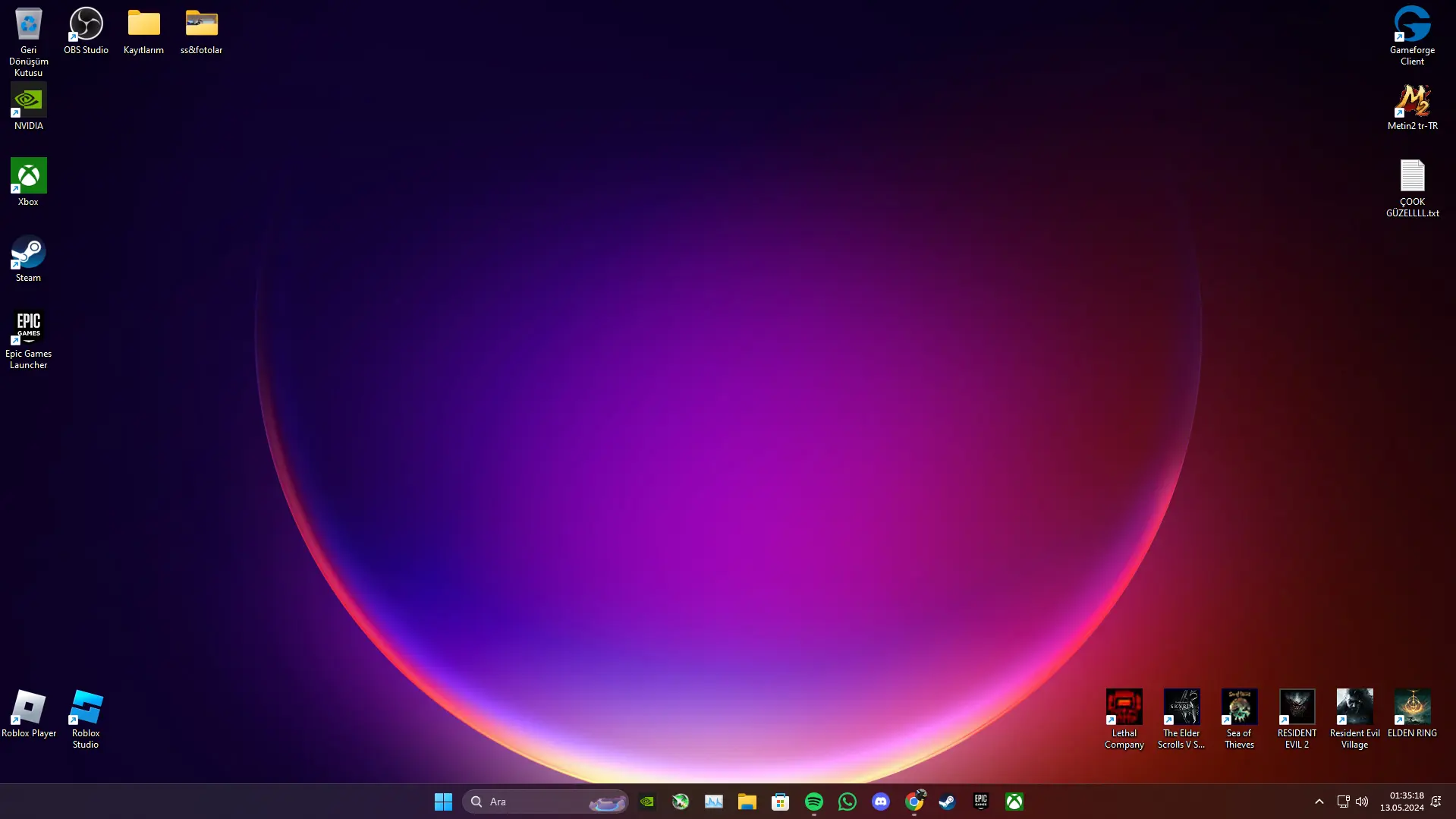Select the Kayıtlarım folder on the desktop
1456x819 pixels.
(x=143, y=31)
